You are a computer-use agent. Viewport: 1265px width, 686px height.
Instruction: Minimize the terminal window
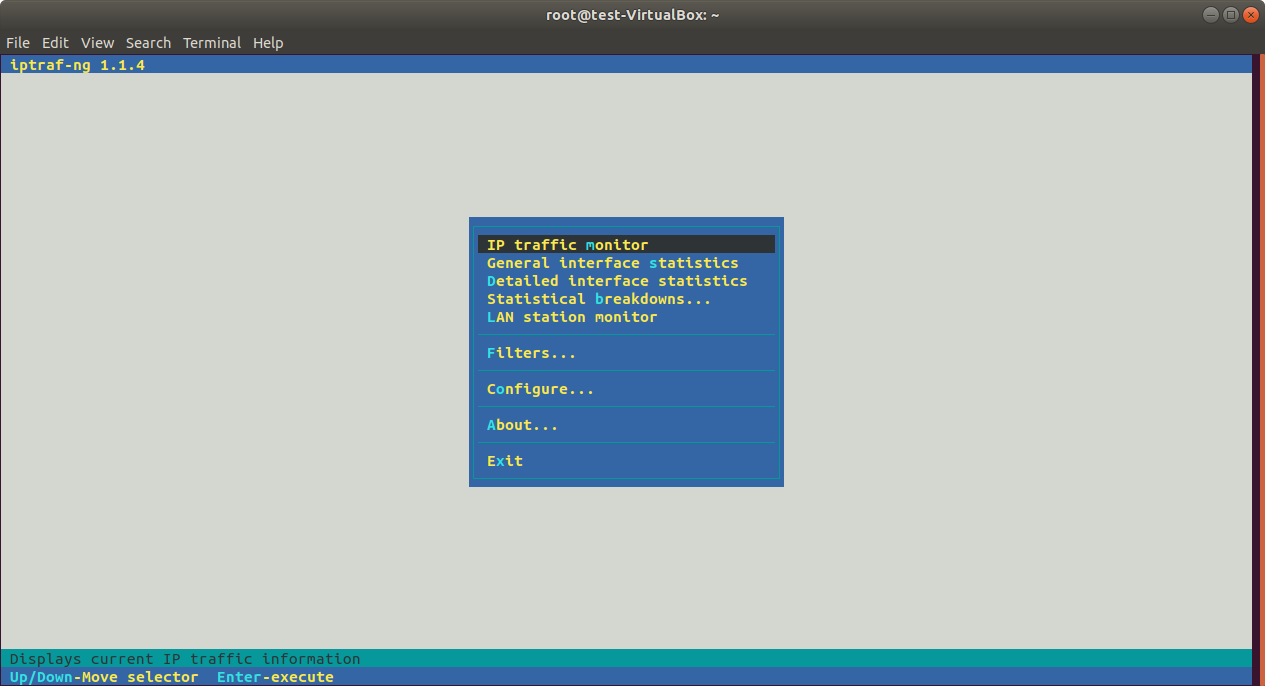coord(1212,14)
